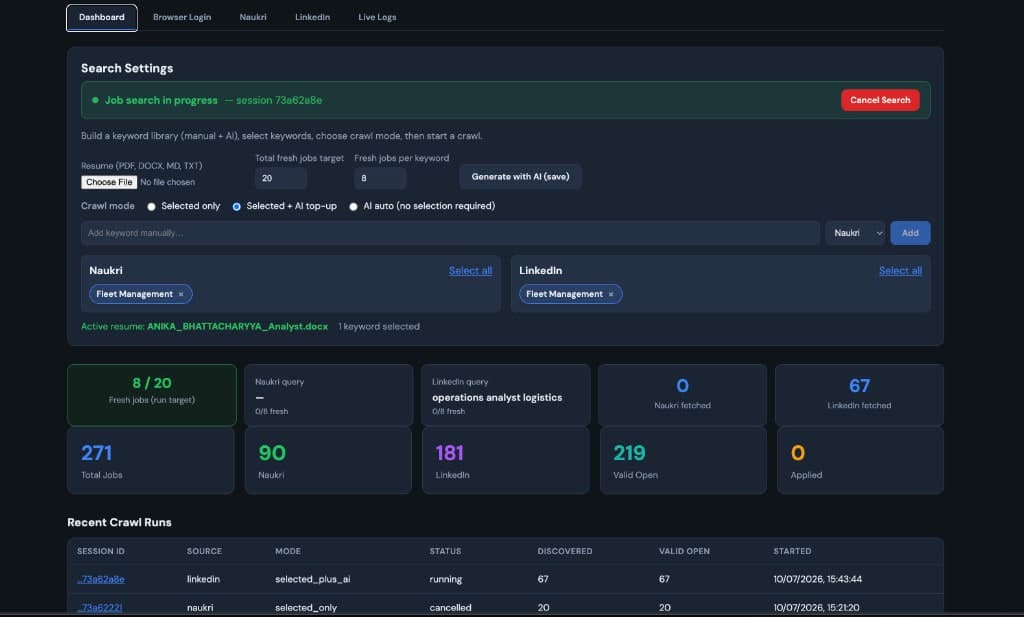
Task: Click the VALID OPEN column header
Action: 684,551
